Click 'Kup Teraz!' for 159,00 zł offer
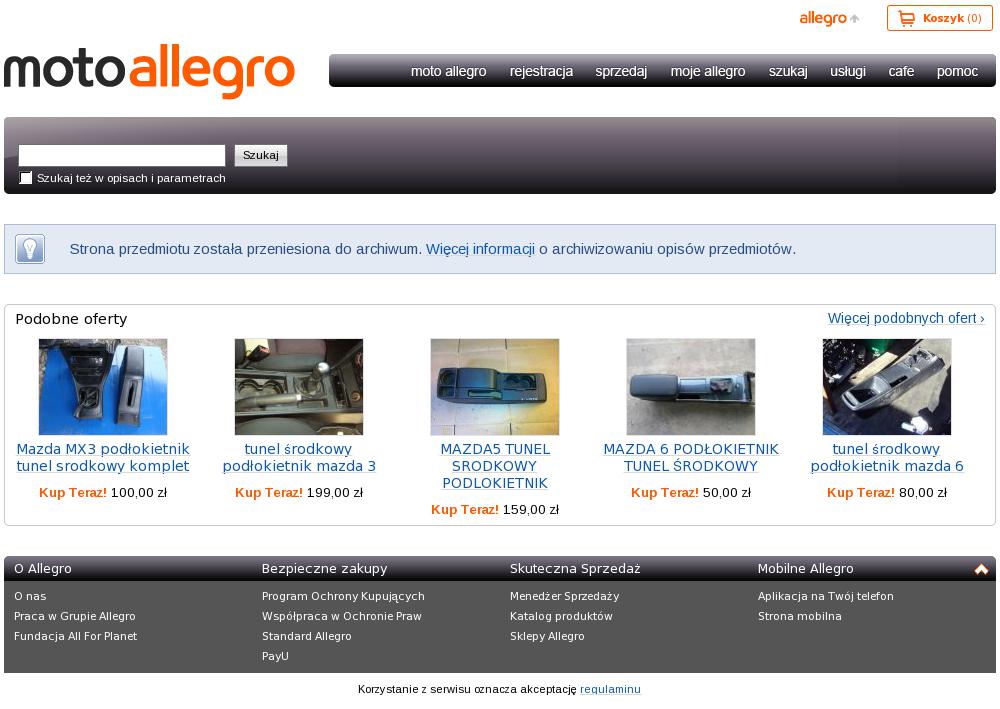 tap(464, 509)
